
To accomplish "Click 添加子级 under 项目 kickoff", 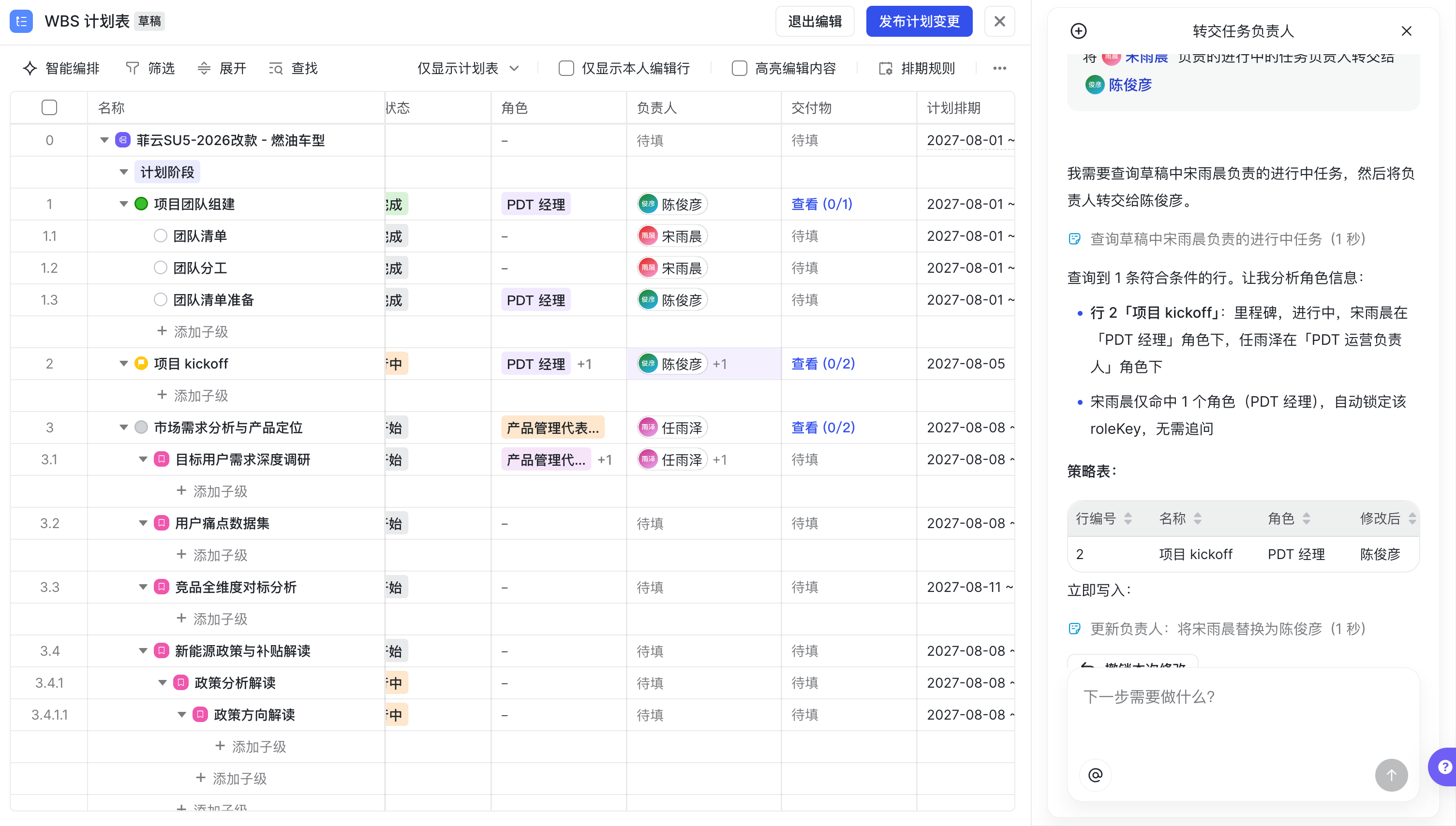I will tap(193, 396).
